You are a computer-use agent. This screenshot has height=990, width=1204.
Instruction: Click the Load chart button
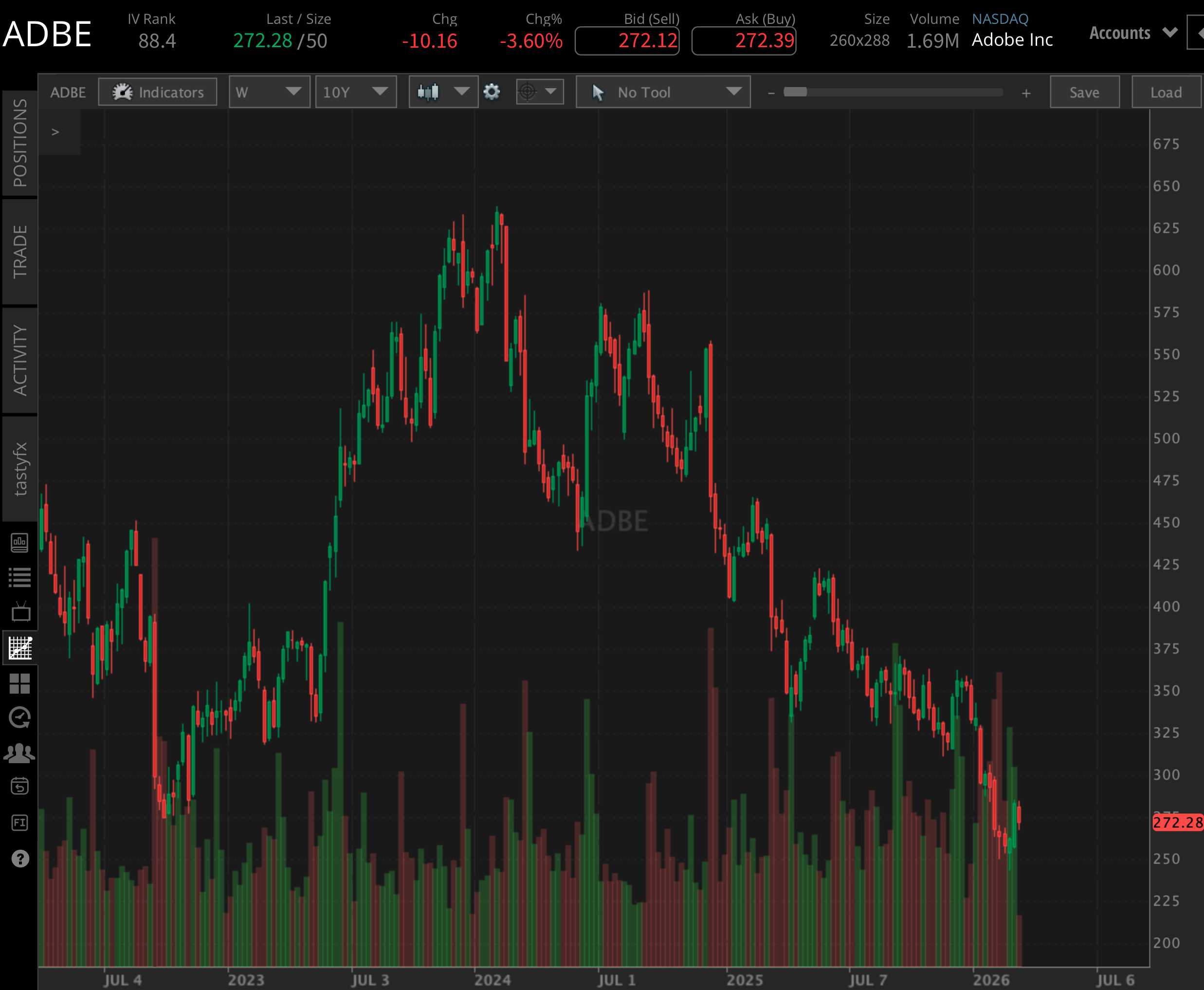pyautogui.click(x=1166, y=92)
